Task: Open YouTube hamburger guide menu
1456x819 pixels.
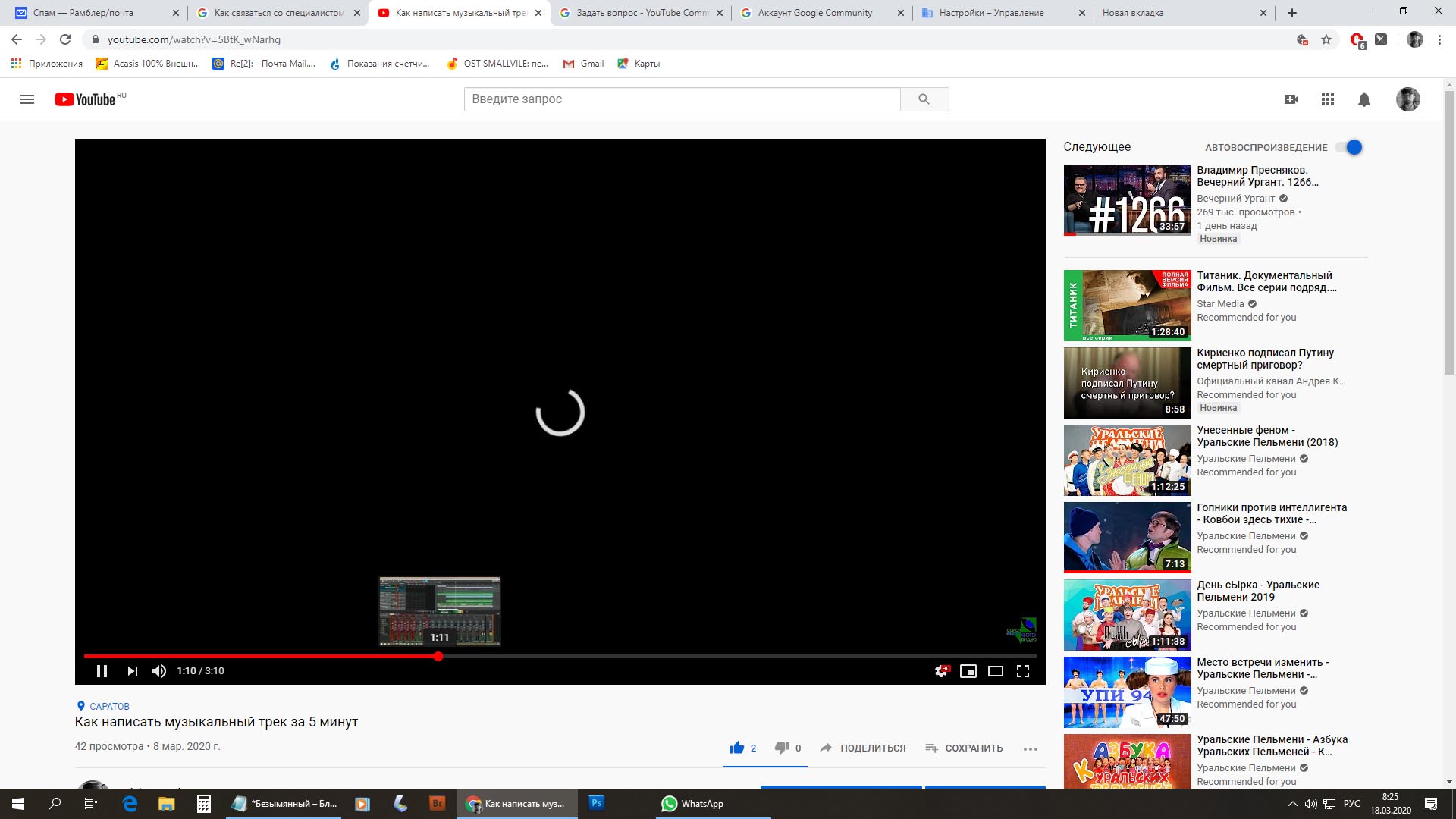Action: point(27,99)
